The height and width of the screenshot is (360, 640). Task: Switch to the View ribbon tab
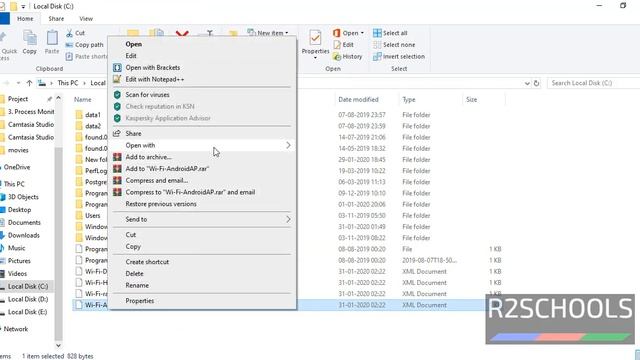coord(86,19)
